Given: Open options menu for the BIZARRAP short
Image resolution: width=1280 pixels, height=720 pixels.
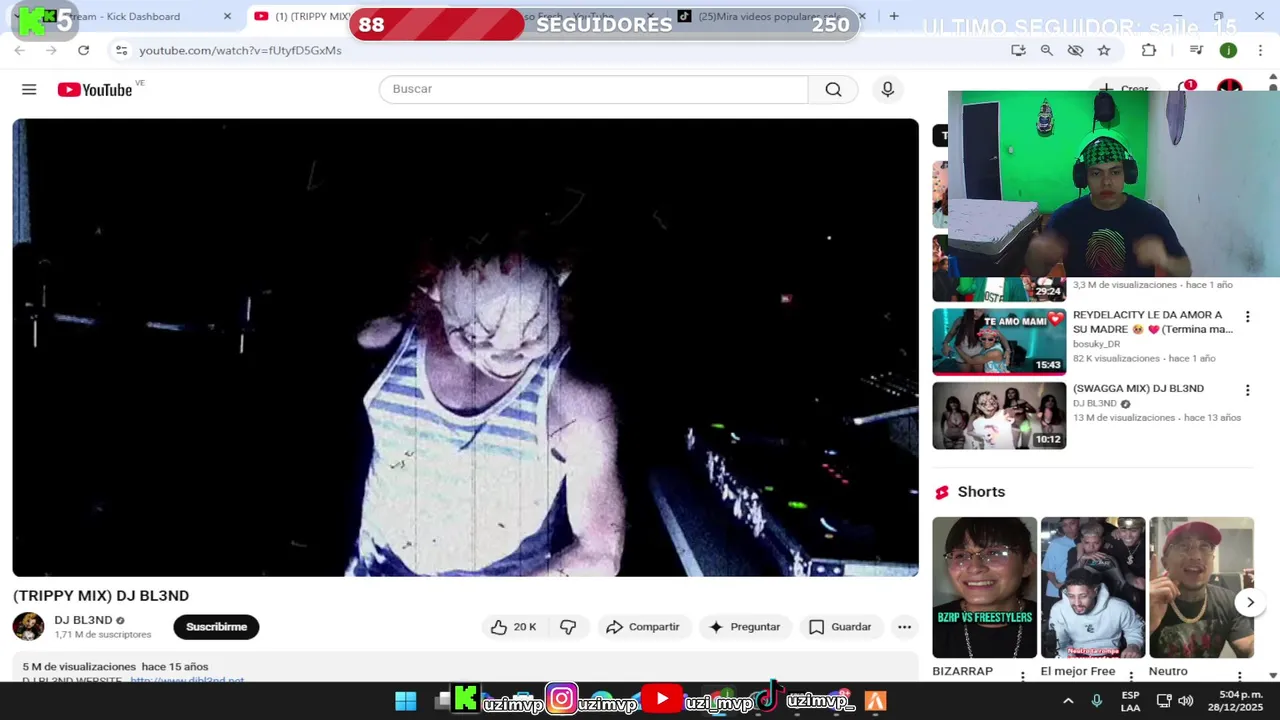Looking at the screenshot, I should [x=1022, y=676].
